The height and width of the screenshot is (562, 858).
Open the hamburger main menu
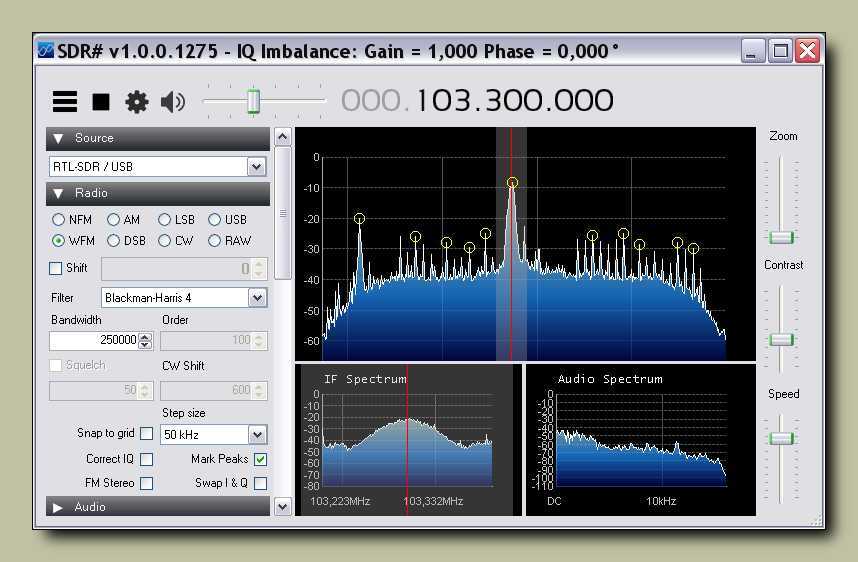(x=65, y=102)
